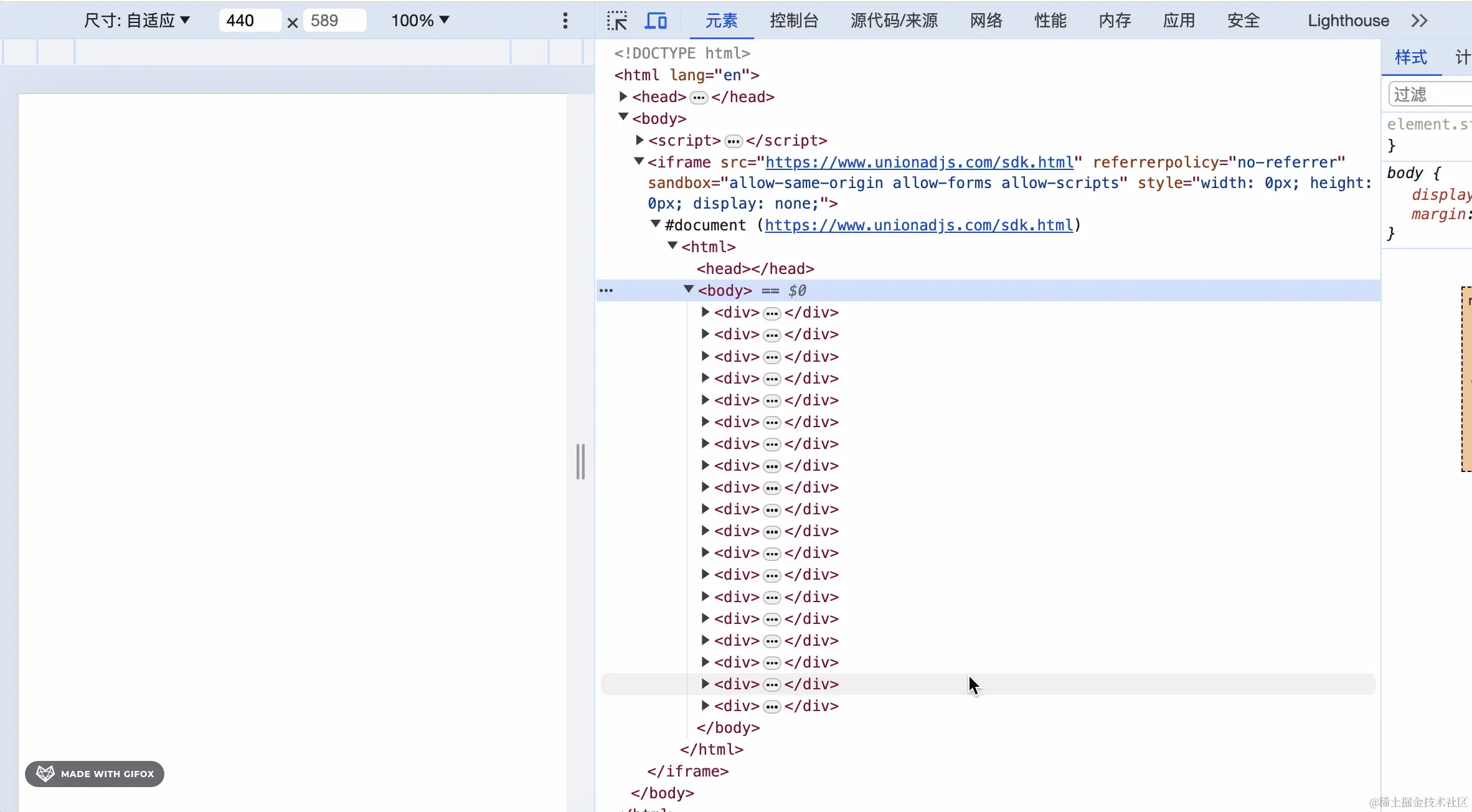1472x812 pixels.
Task: Show more DevTools tabs with double chevron
Action: tap(1419, 21)
